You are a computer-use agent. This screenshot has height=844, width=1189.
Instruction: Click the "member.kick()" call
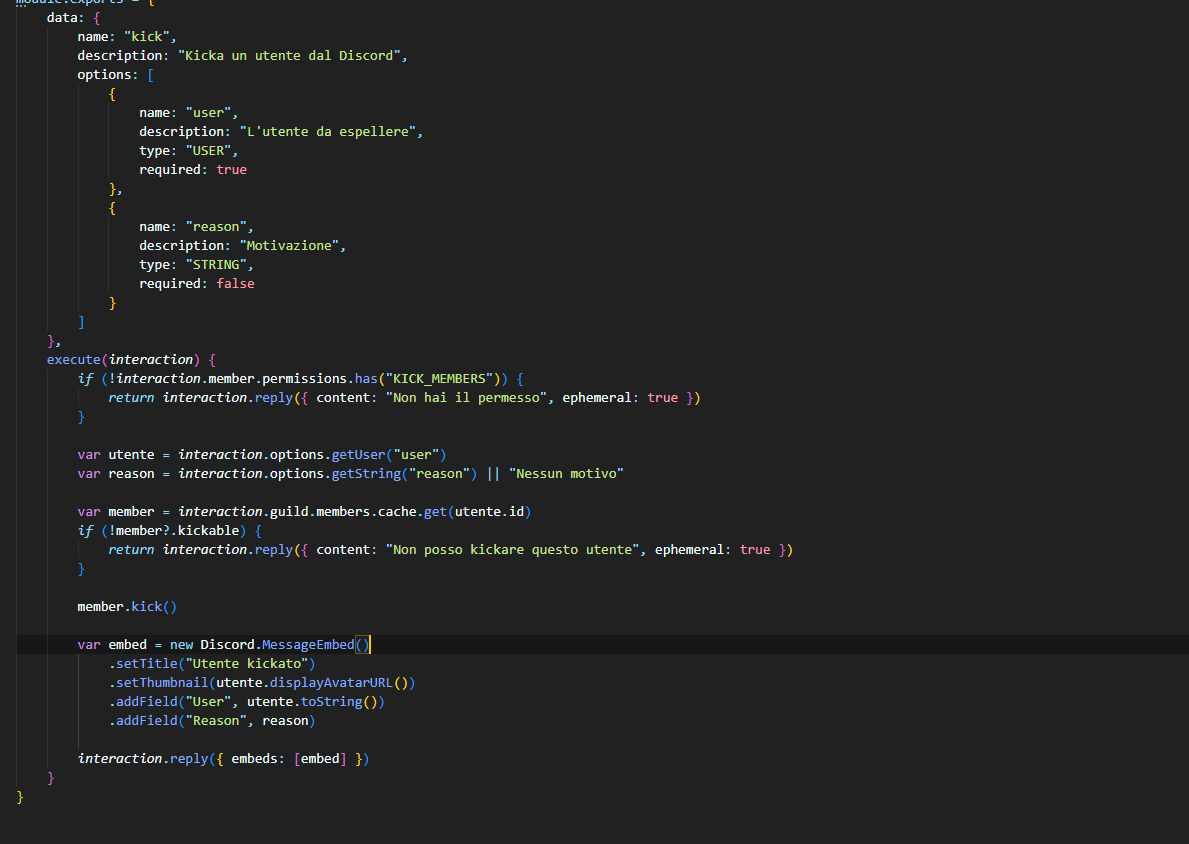127,606
